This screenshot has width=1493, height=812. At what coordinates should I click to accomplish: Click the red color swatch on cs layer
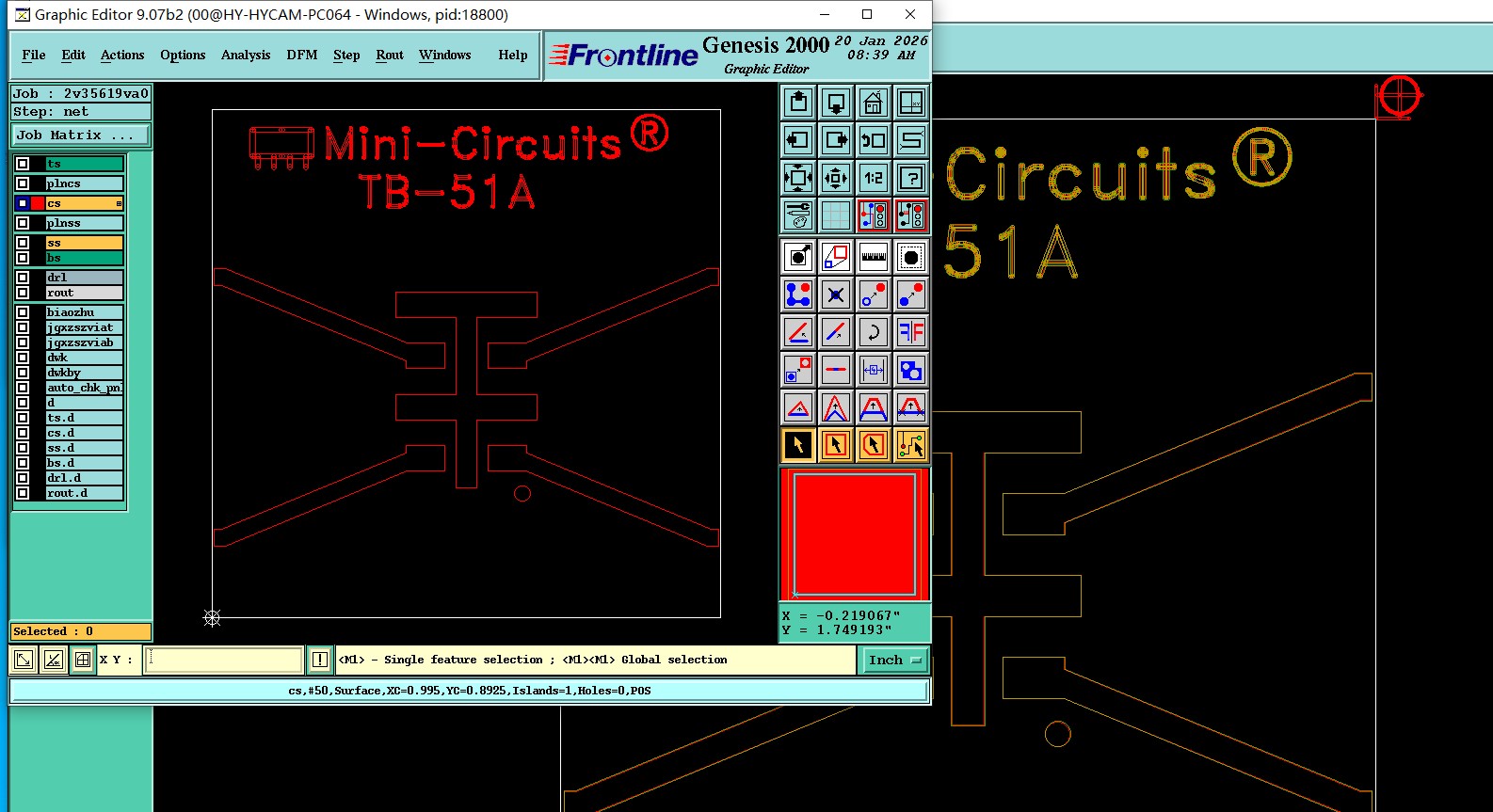coord(38,203)
